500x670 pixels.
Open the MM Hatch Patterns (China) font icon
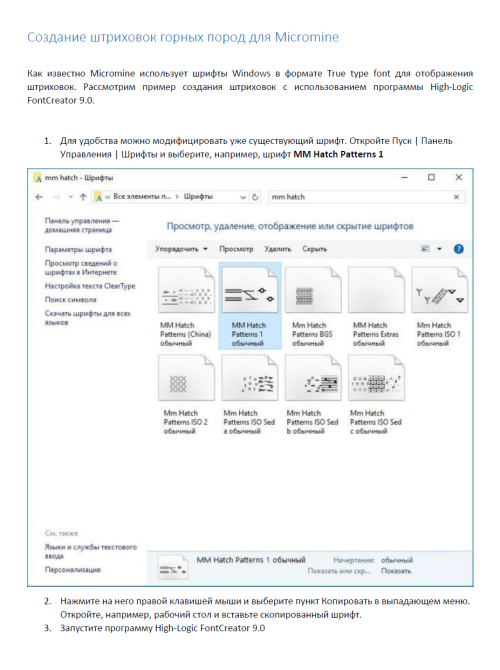(186, 290)
